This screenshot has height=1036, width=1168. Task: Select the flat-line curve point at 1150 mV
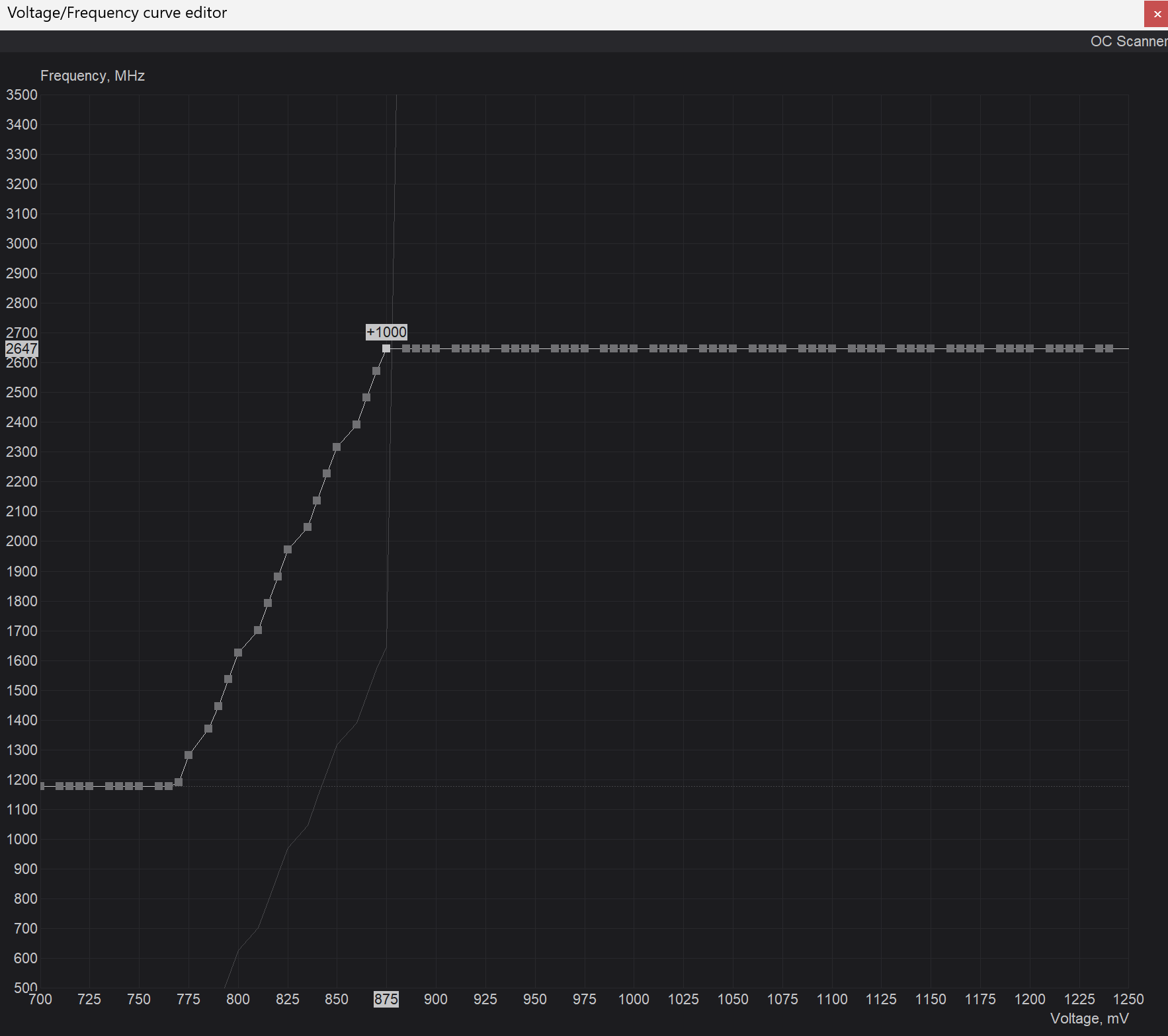pyautogui.click(x=931, y=348)
